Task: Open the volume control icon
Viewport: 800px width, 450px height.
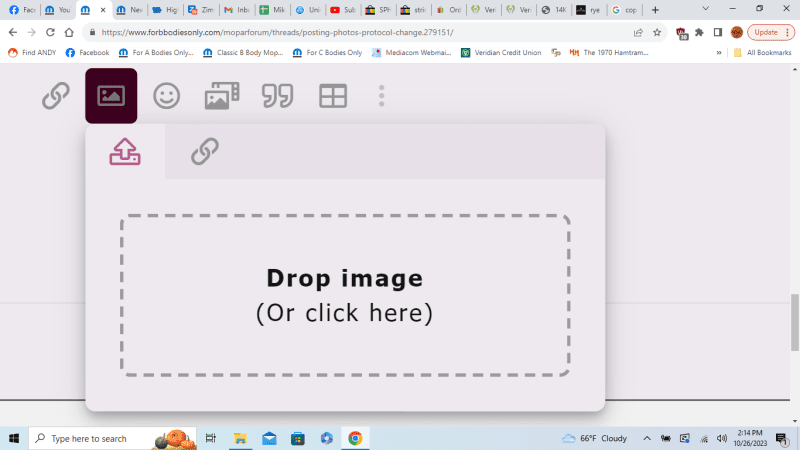Action: pos(722,438)
